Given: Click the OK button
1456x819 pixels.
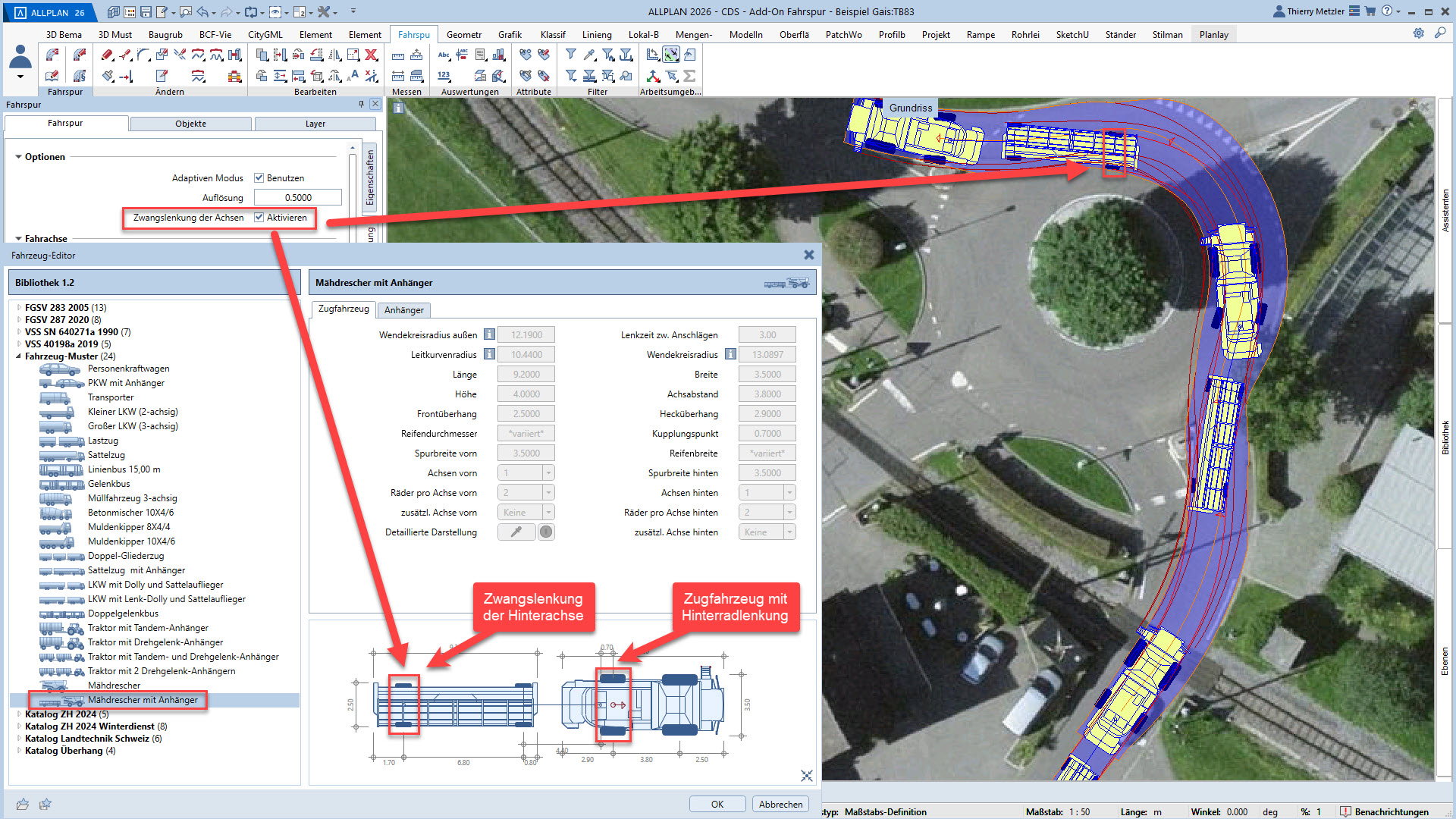Looking at the screenshot, I should 717,805.
